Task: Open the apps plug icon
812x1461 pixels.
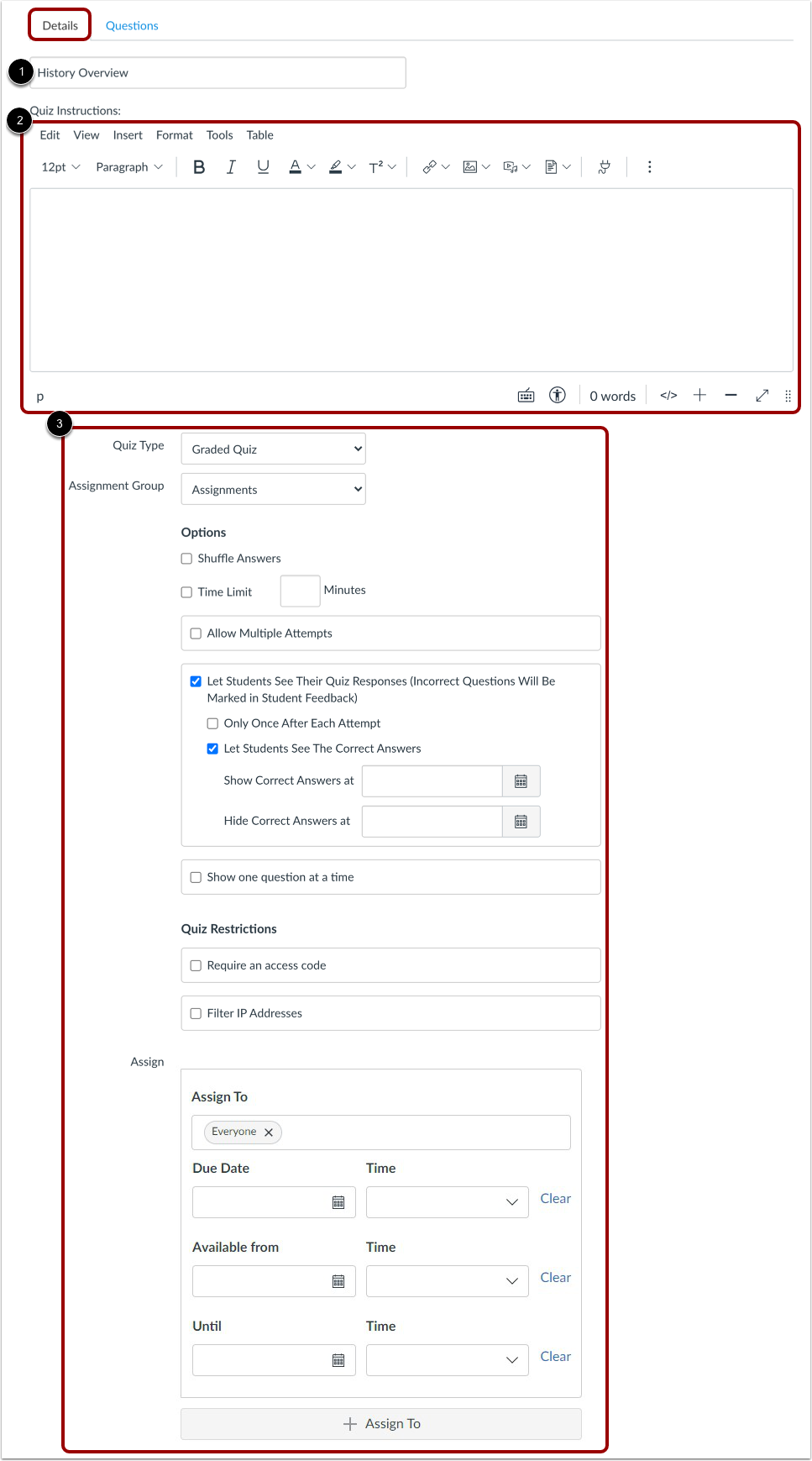Action: click(x=604, y=167)
